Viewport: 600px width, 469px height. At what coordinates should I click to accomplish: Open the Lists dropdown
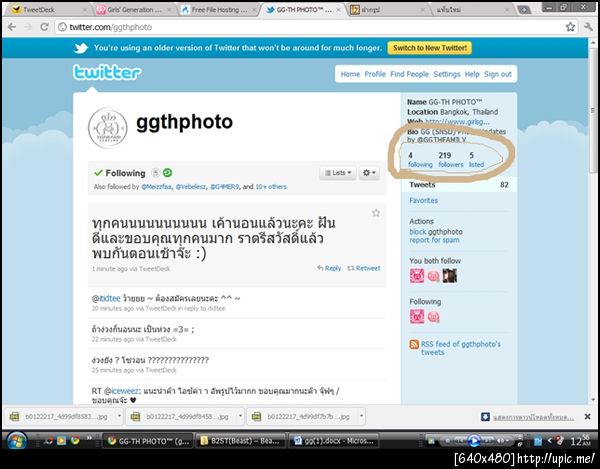coord(338,173)
